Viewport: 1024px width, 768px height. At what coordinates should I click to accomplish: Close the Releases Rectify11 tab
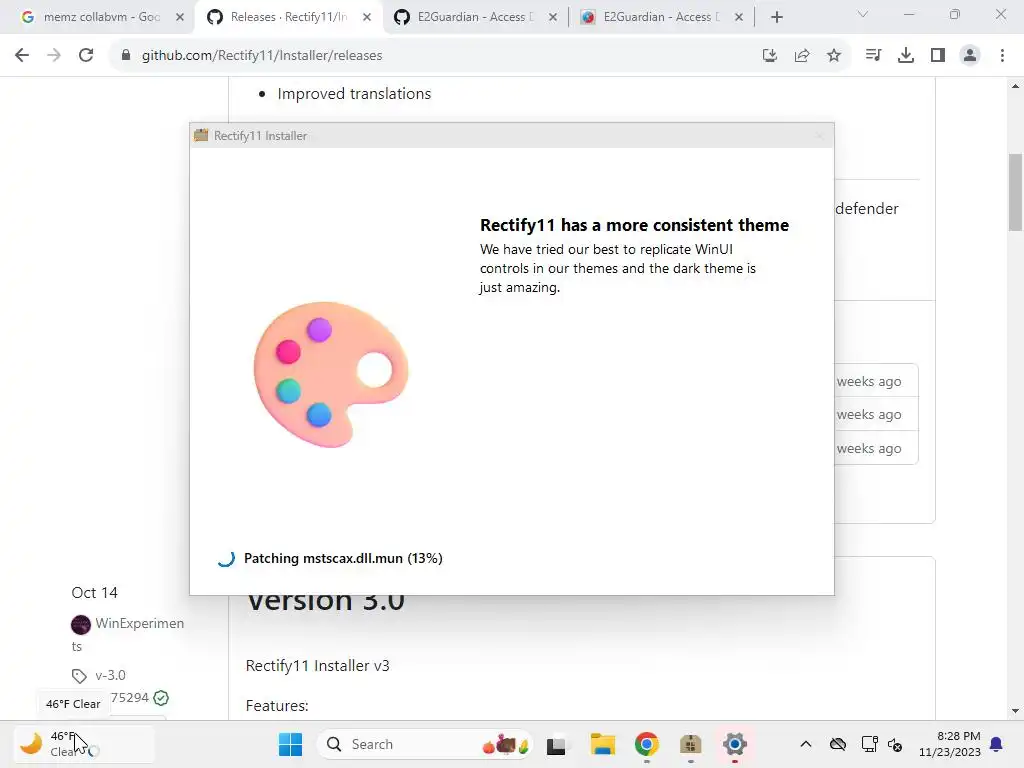pyautogui.click(x=367, y=17)
